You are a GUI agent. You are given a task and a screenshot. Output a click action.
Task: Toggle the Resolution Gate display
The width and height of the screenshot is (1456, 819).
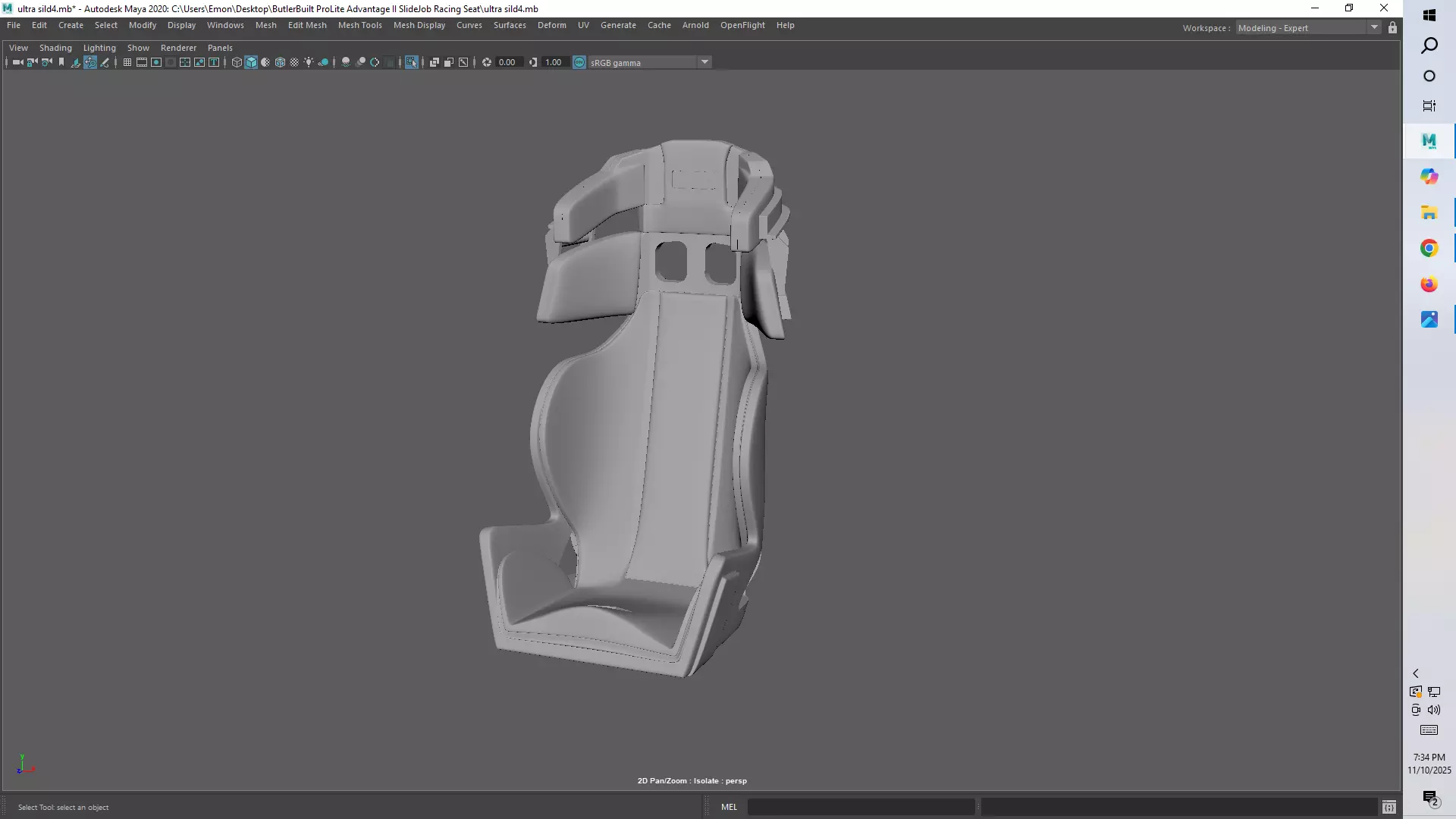point(156,62)
